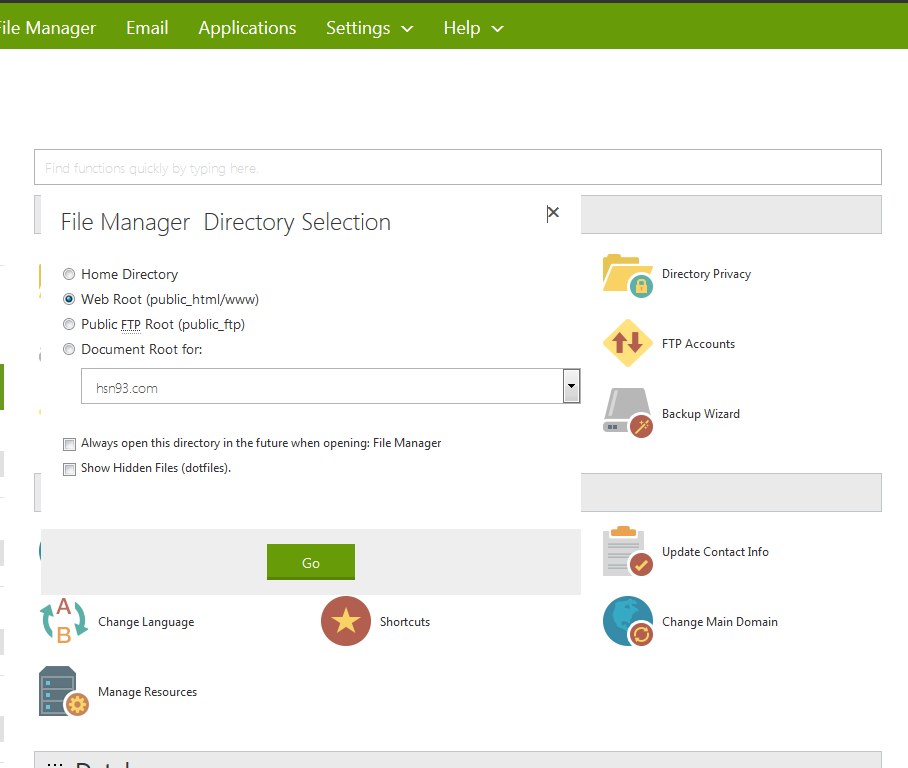
Task: Expand the hsn93.com domain dropdown
Action: click(571, 386)
